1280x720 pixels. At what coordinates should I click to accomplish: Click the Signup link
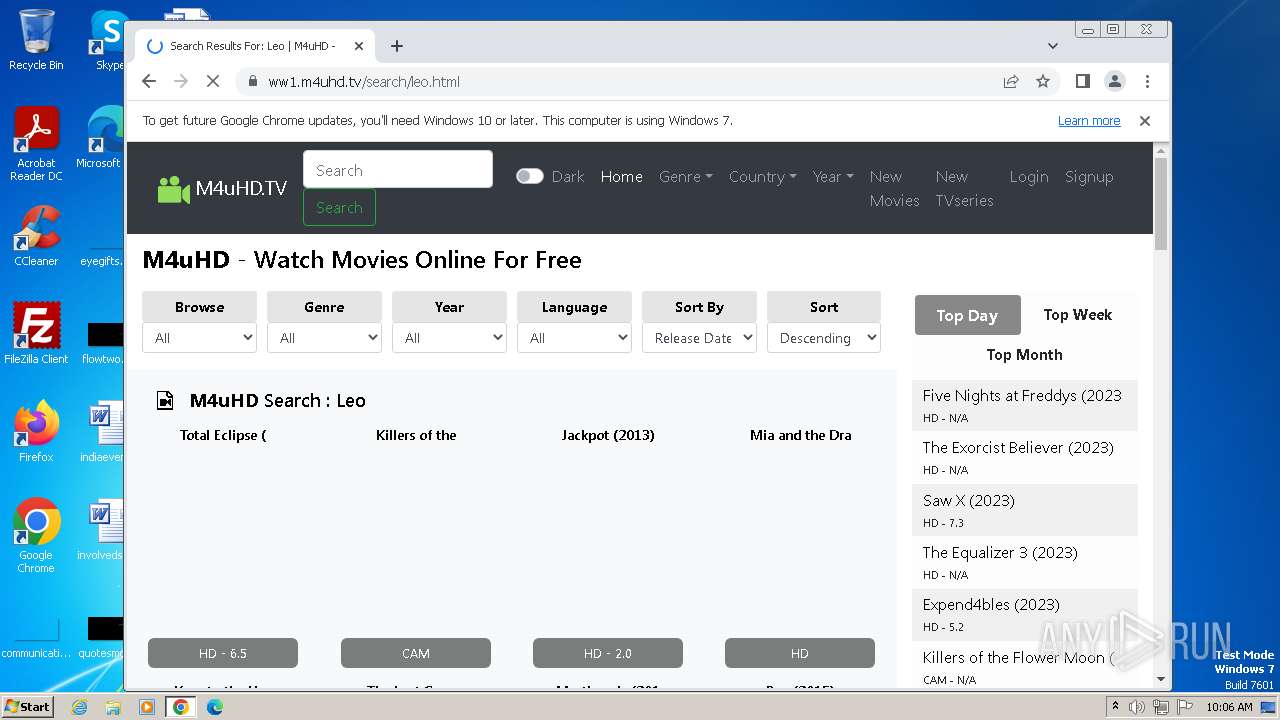click(1089, 176)
